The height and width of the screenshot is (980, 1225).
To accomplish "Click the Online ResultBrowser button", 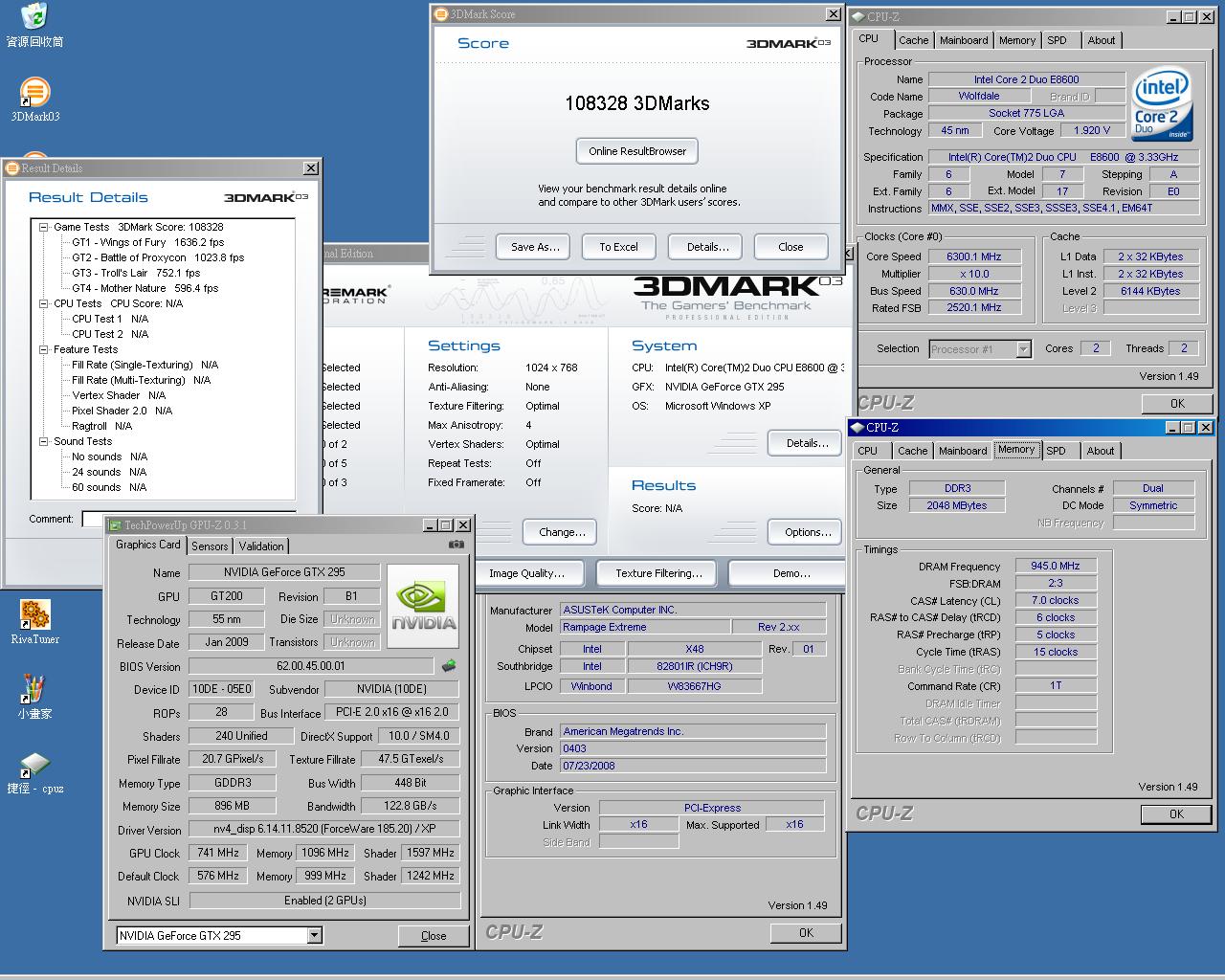I will [x=637, y=151].
